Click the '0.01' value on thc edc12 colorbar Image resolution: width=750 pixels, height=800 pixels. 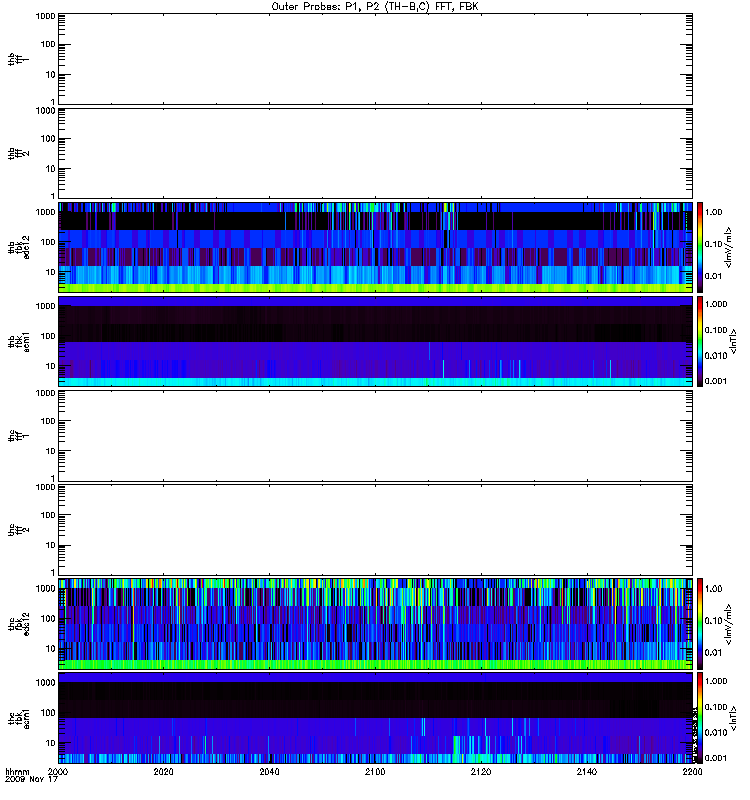coord(713,653)
